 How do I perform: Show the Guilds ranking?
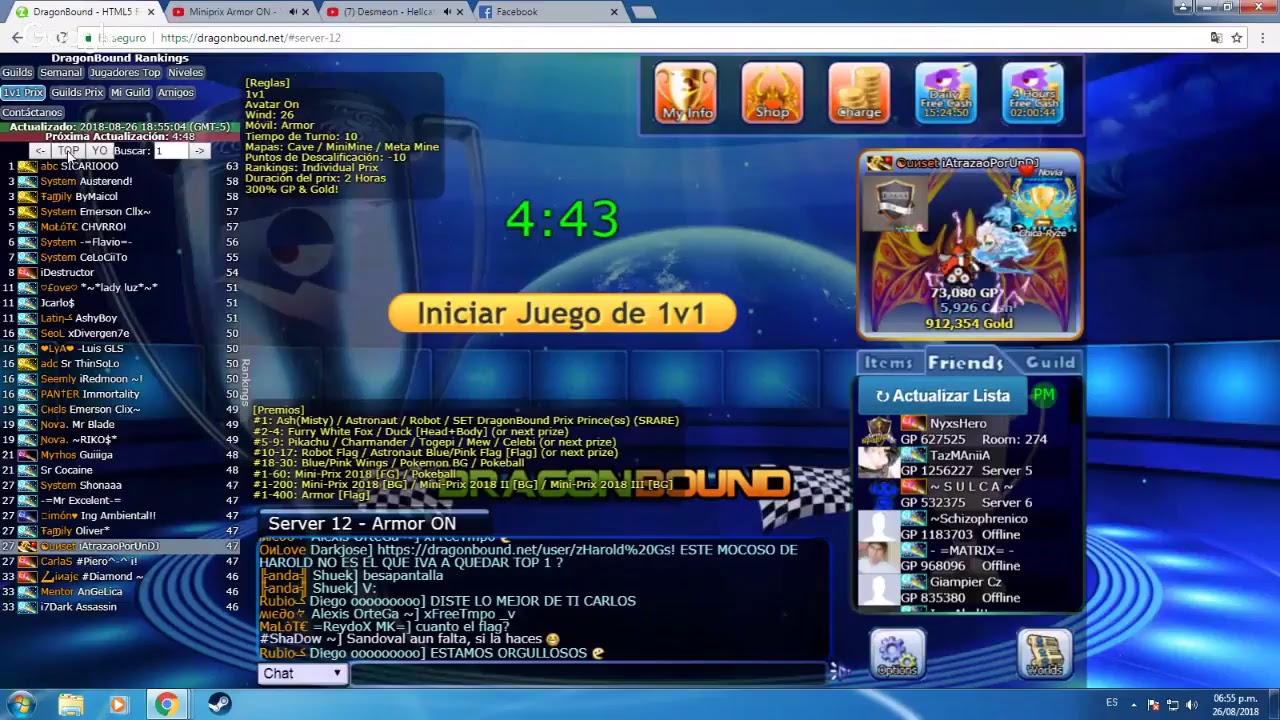pos(17,73)
